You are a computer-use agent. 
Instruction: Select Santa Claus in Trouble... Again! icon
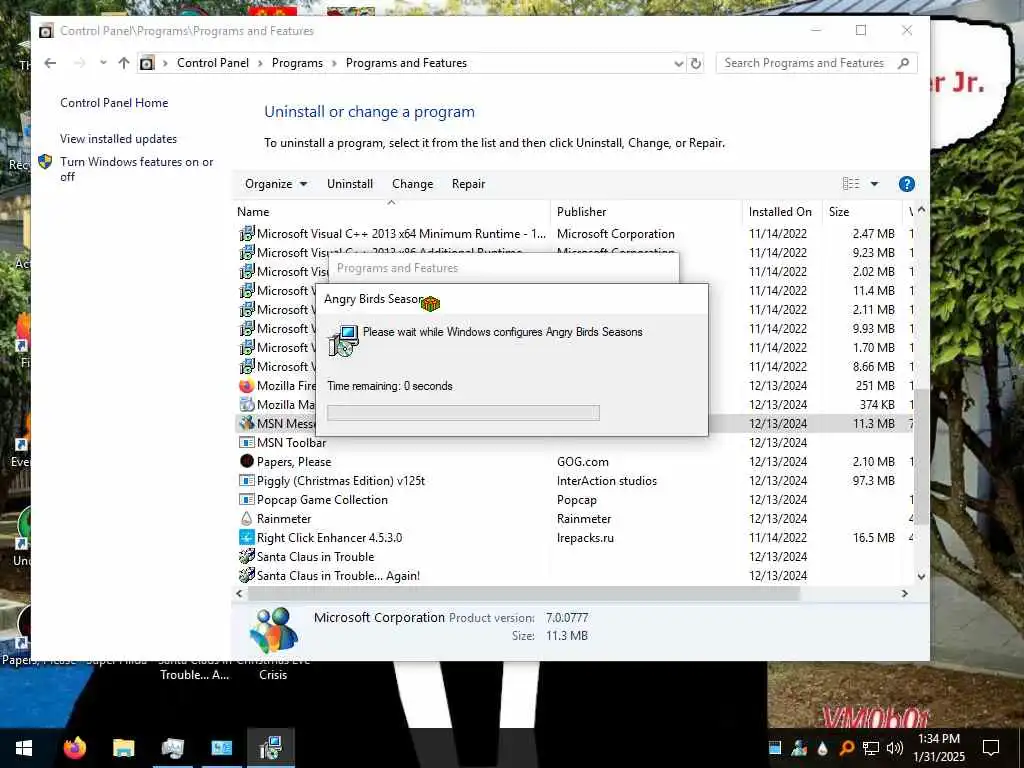click(247, 575)
